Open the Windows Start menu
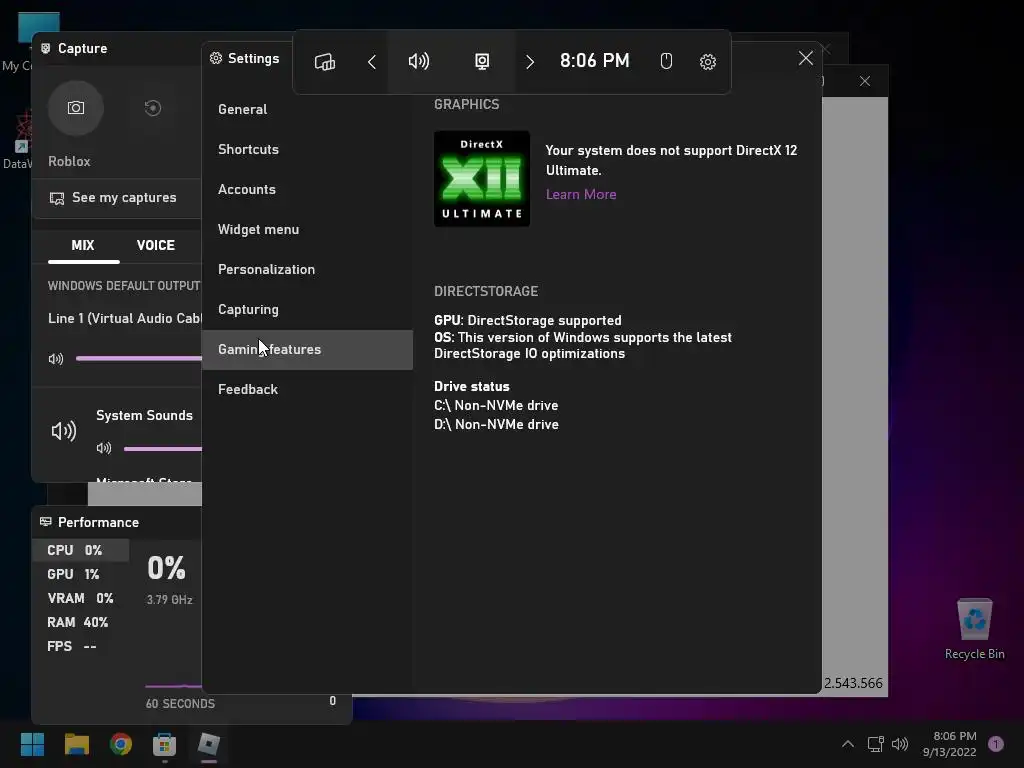The width and height of the screenshot is (1024, 768). click(x=32, y=744)
